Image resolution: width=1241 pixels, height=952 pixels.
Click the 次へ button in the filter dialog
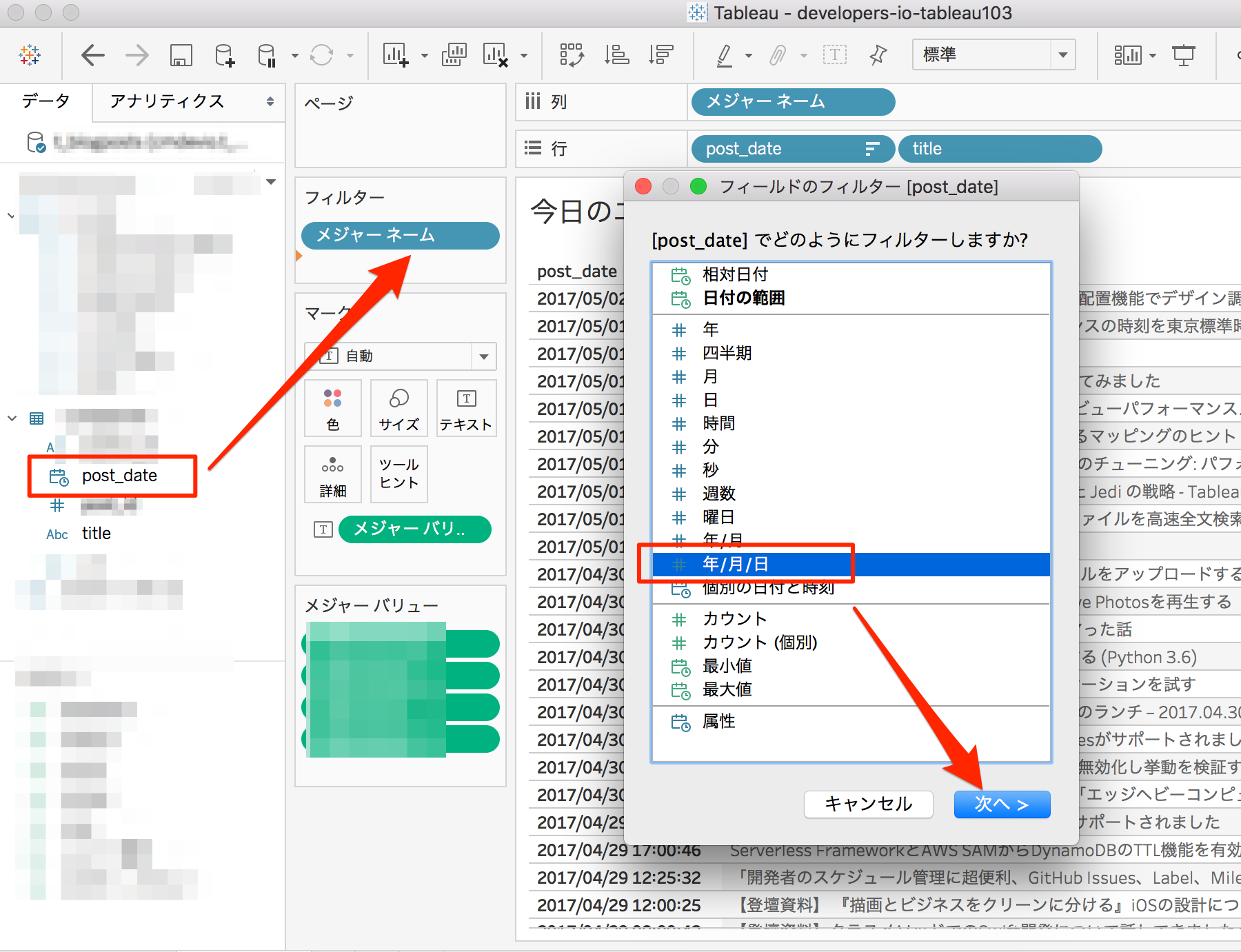(1002, 804)
